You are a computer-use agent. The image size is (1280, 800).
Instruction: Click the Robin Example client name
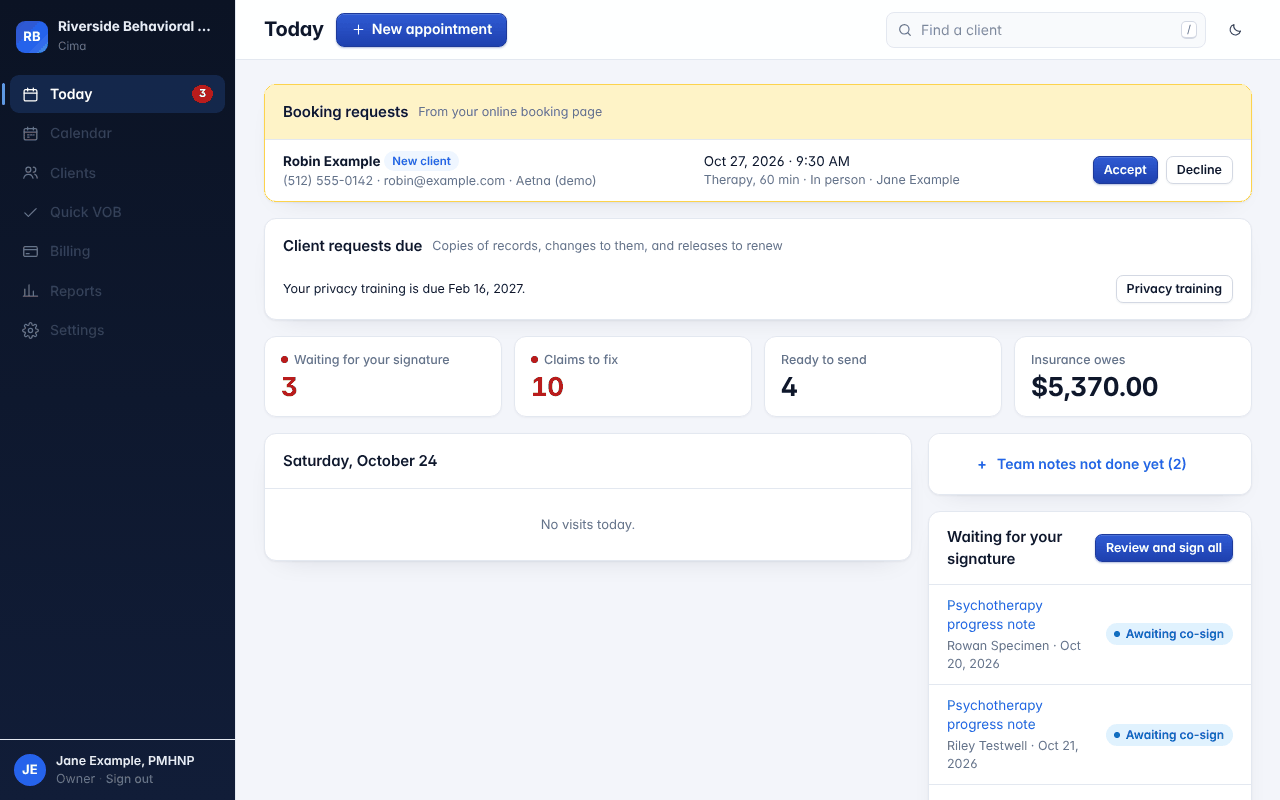[331, 161]
